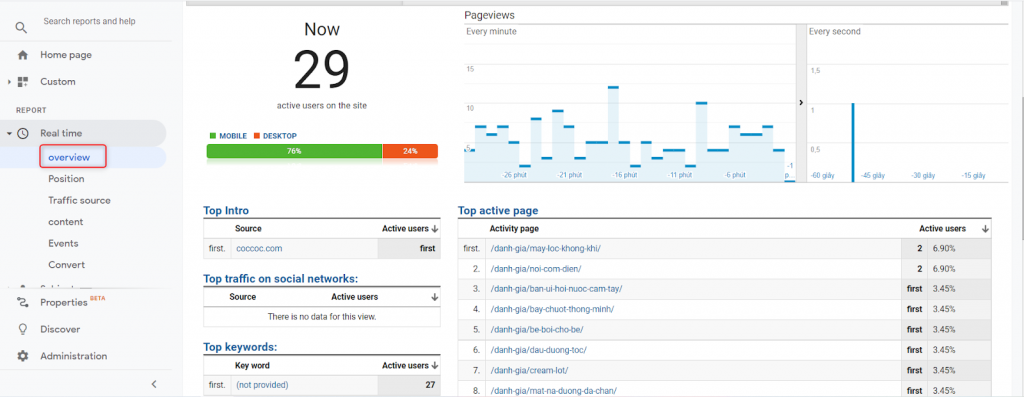1024x397 pixels.
Task: Click the Discover lightbulb icon
Action: (x=23, y=329)
